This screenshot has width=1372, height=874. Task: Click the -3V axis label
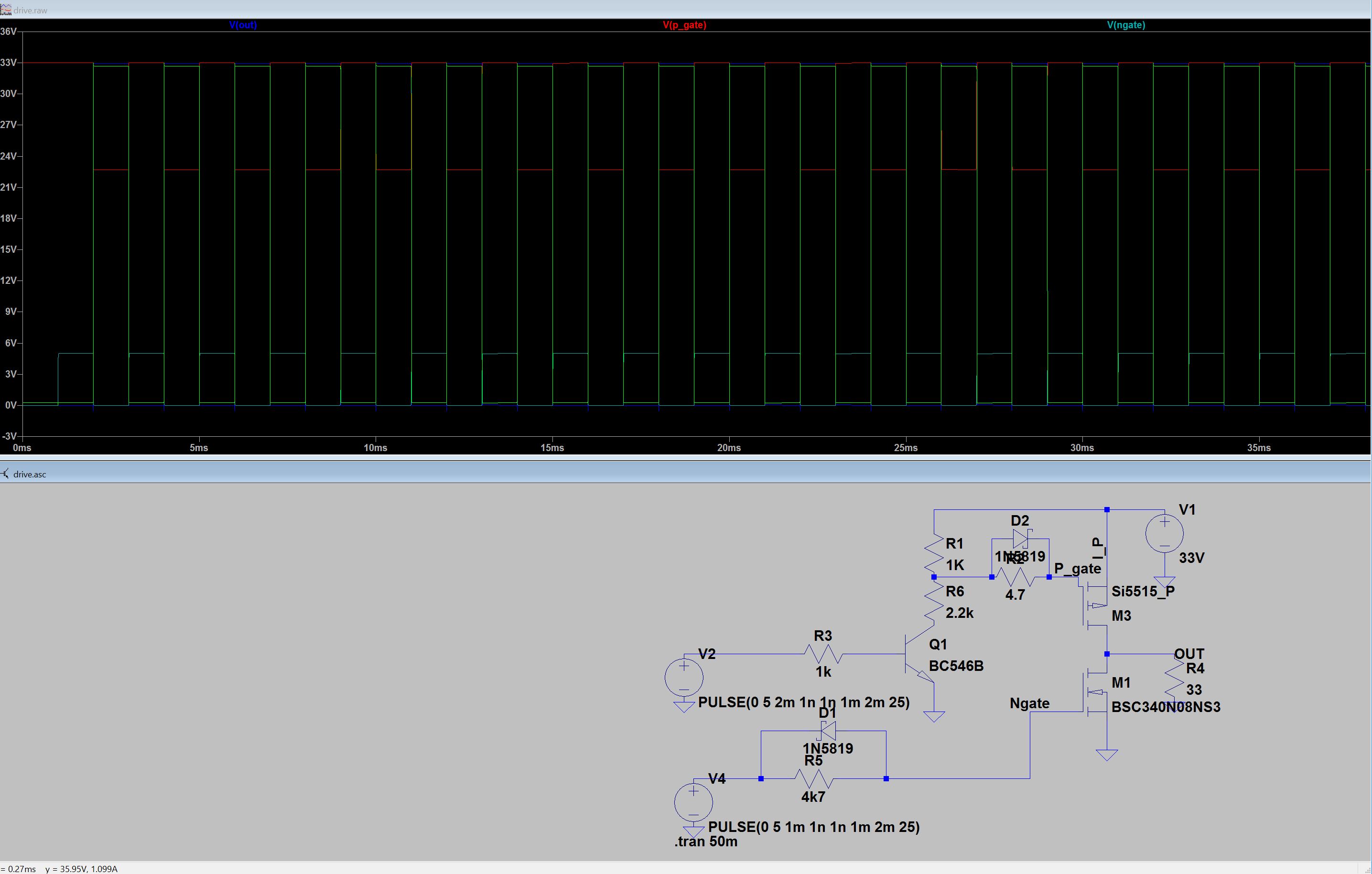9,436
